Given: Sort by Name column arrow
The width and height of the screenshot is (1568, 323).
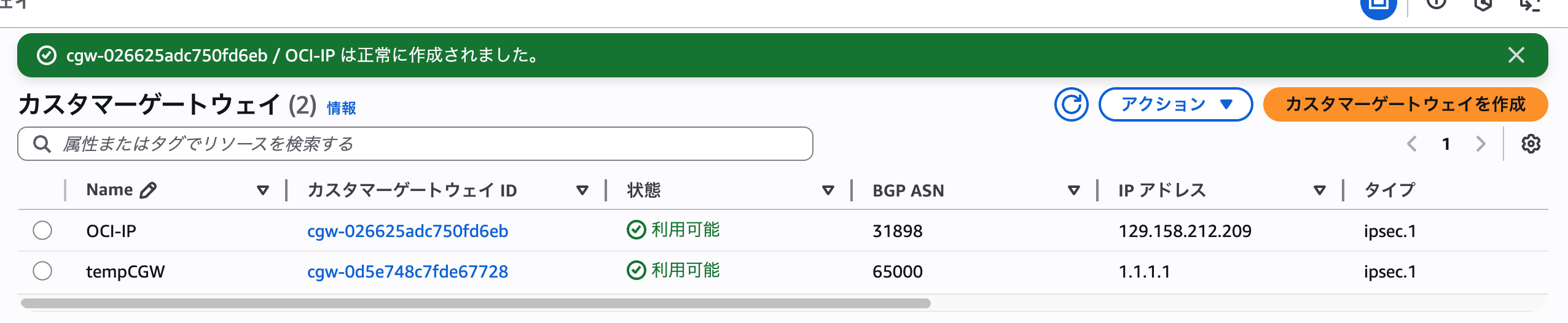Looking at the screenshot, I should (263, 190).
